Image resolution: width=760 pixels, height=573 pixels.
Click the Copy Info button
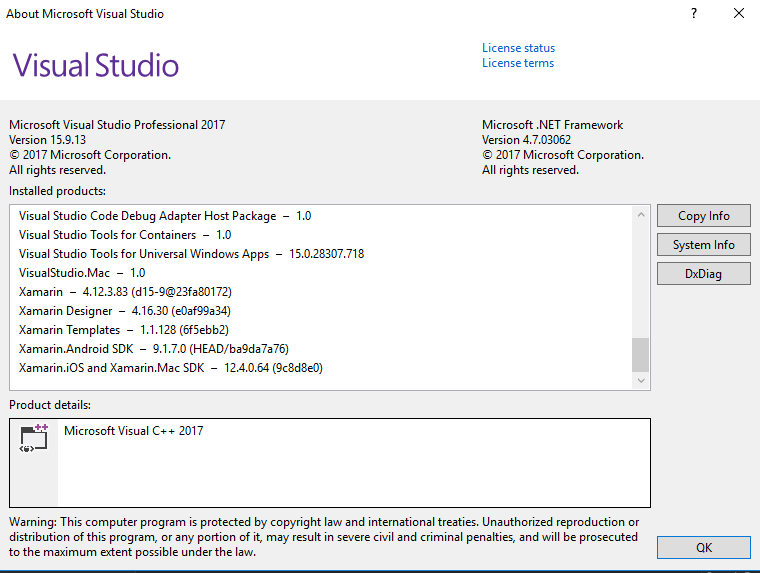pyautogui.click(x=703, y=216)
